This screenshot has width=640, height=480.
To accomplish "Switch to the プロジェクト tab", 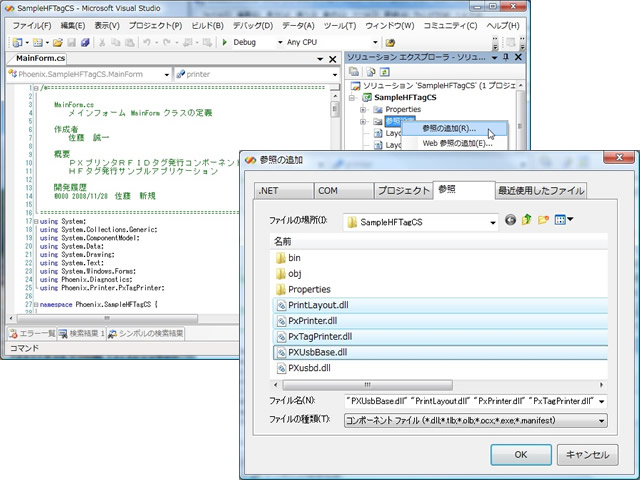I will 403,191.
